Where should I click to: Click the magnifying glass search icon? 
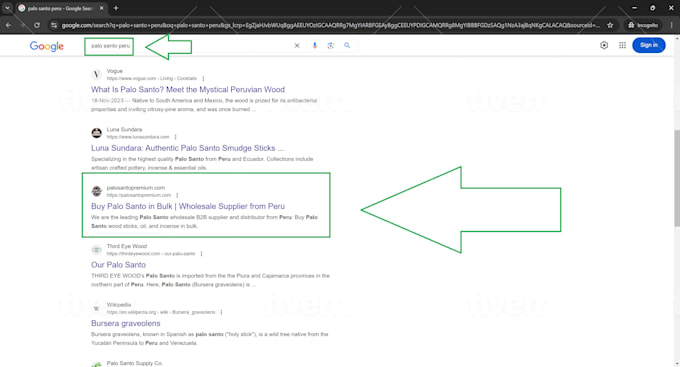click(347, 45)
